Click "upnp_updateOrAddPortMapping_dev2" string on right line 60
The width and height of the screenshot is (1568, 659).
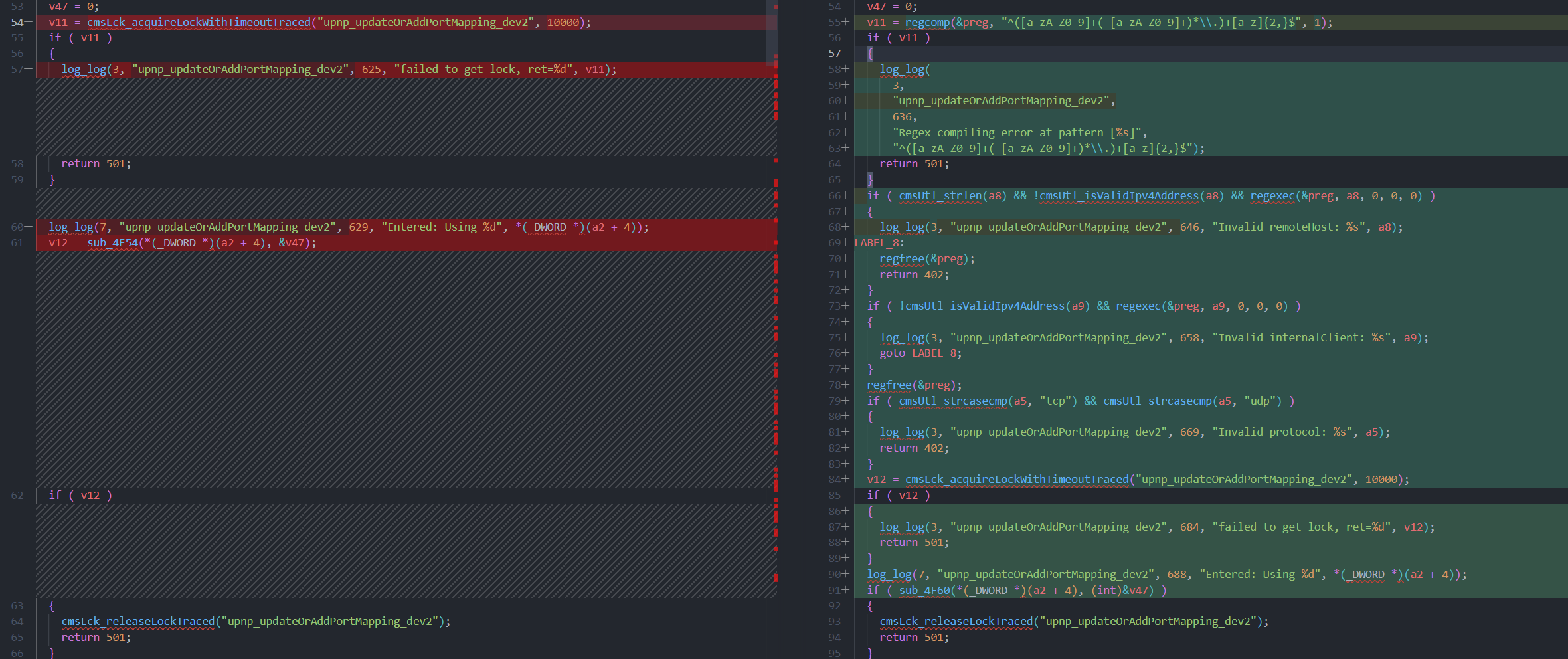1001,100
